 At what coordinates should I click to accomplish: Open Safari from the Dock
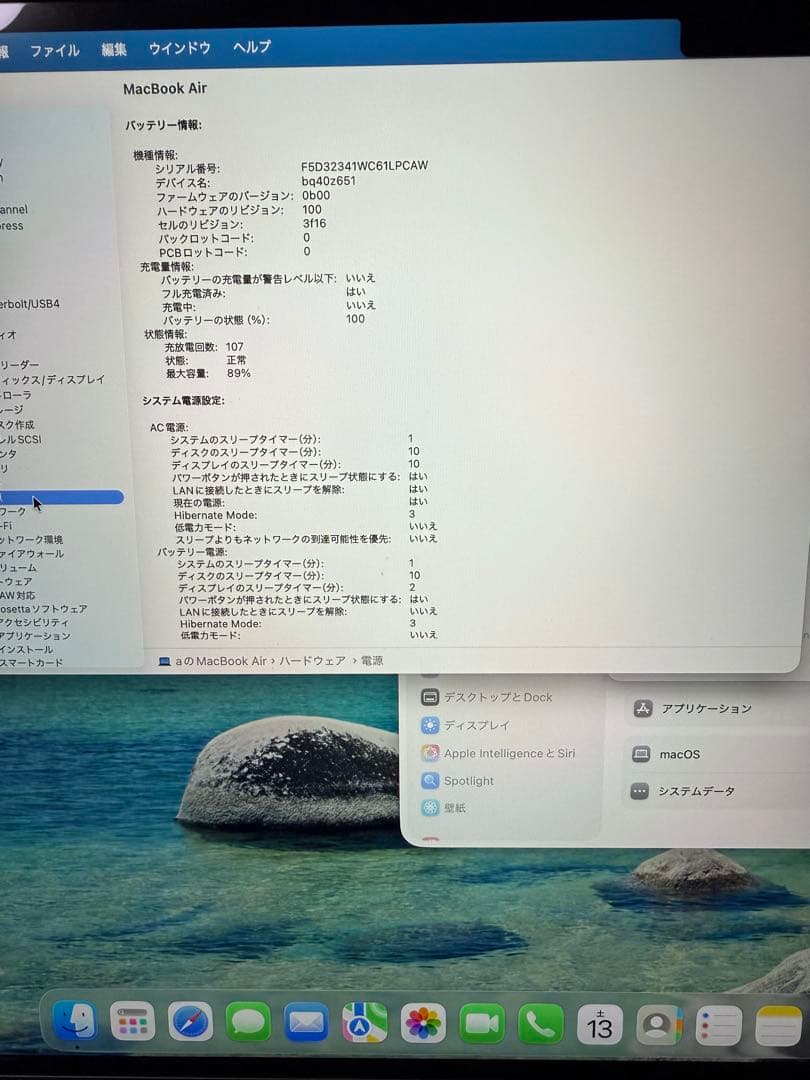(190, 1022)
